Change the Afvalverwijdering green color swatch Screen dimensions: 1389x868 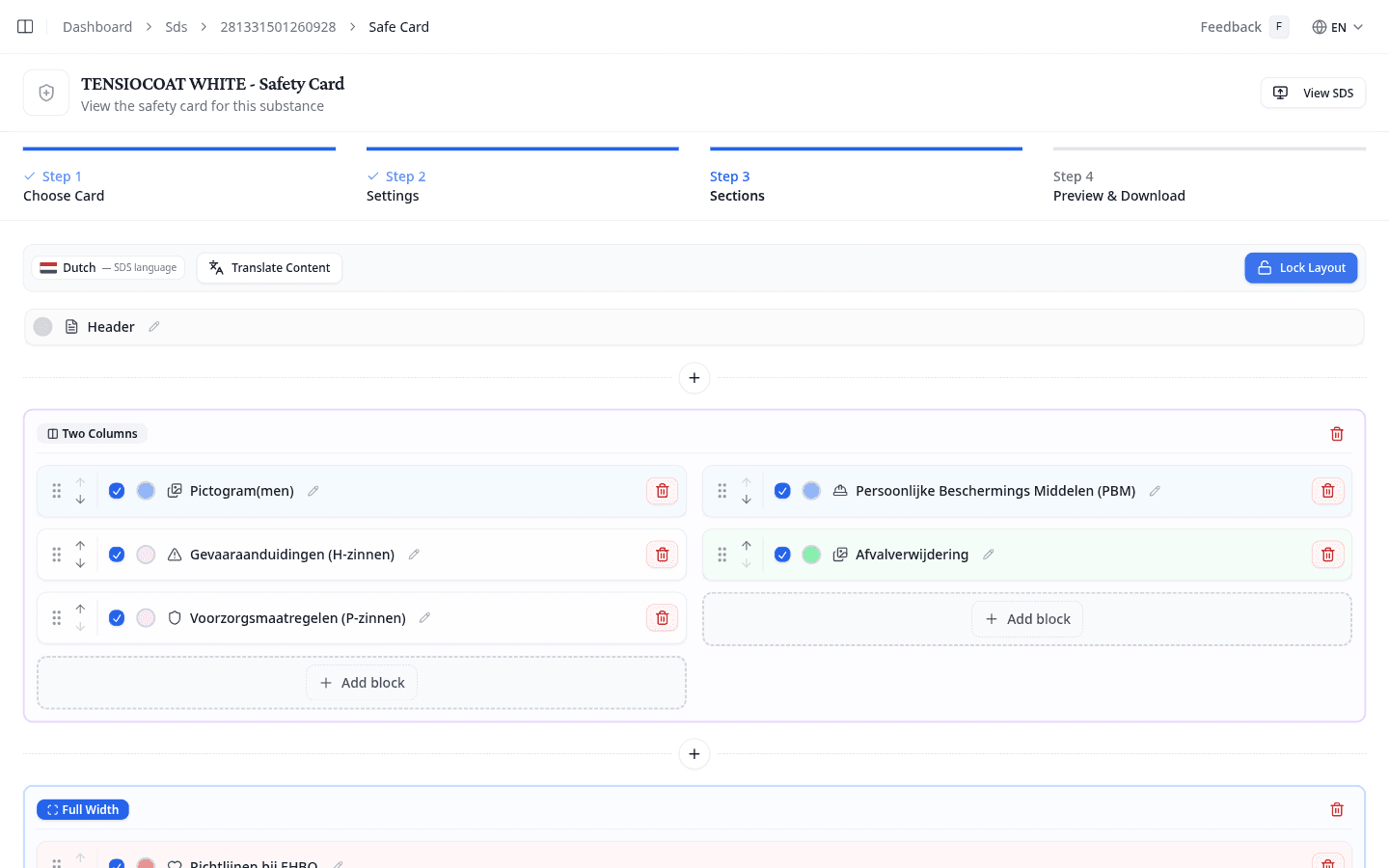click(811, 555)
